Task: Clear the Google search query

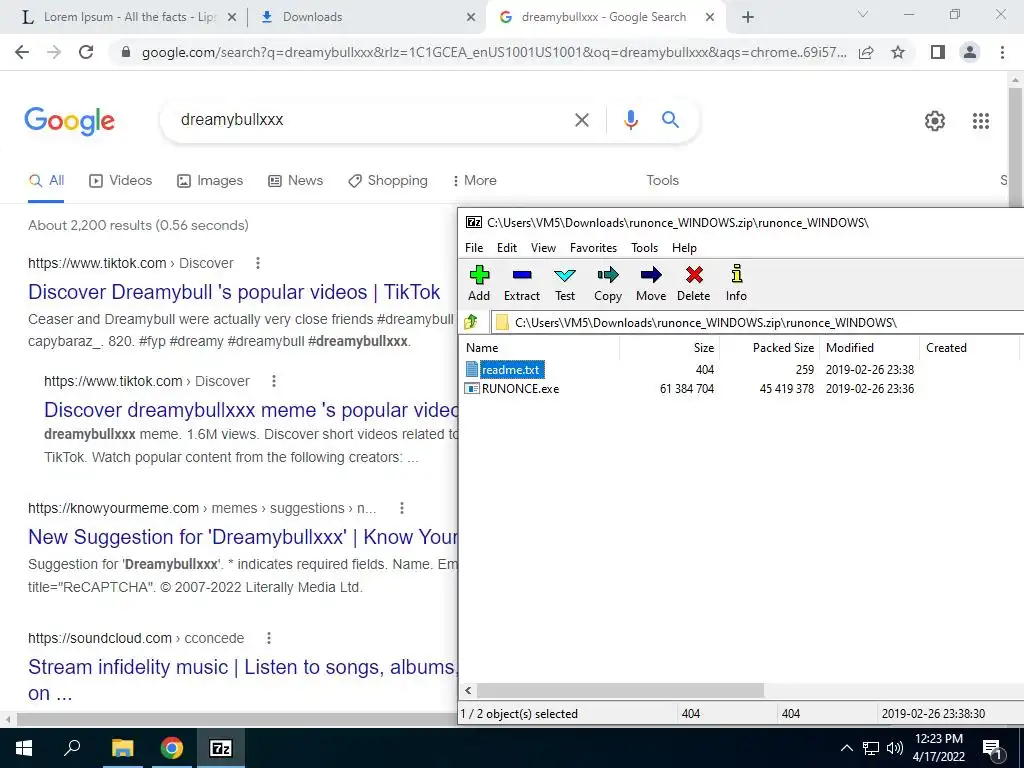Action: pos(581,120)
